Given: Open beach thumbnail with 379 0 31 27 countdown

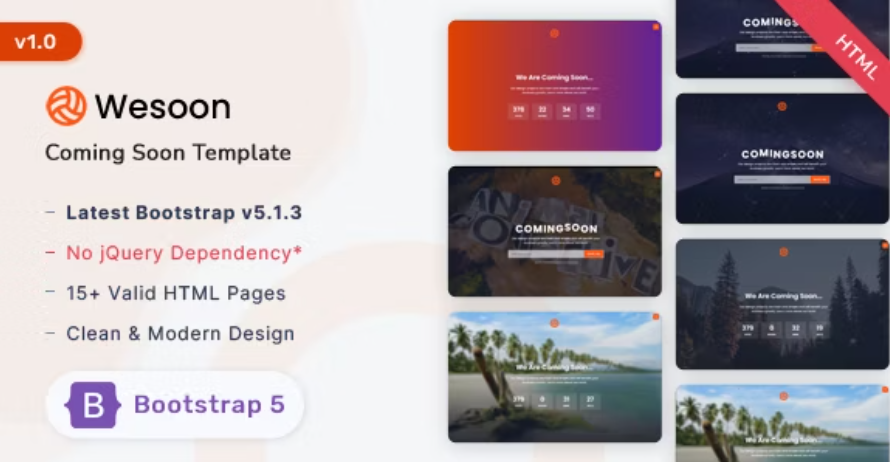Looking at the screenshot, I should pos(555,377).
